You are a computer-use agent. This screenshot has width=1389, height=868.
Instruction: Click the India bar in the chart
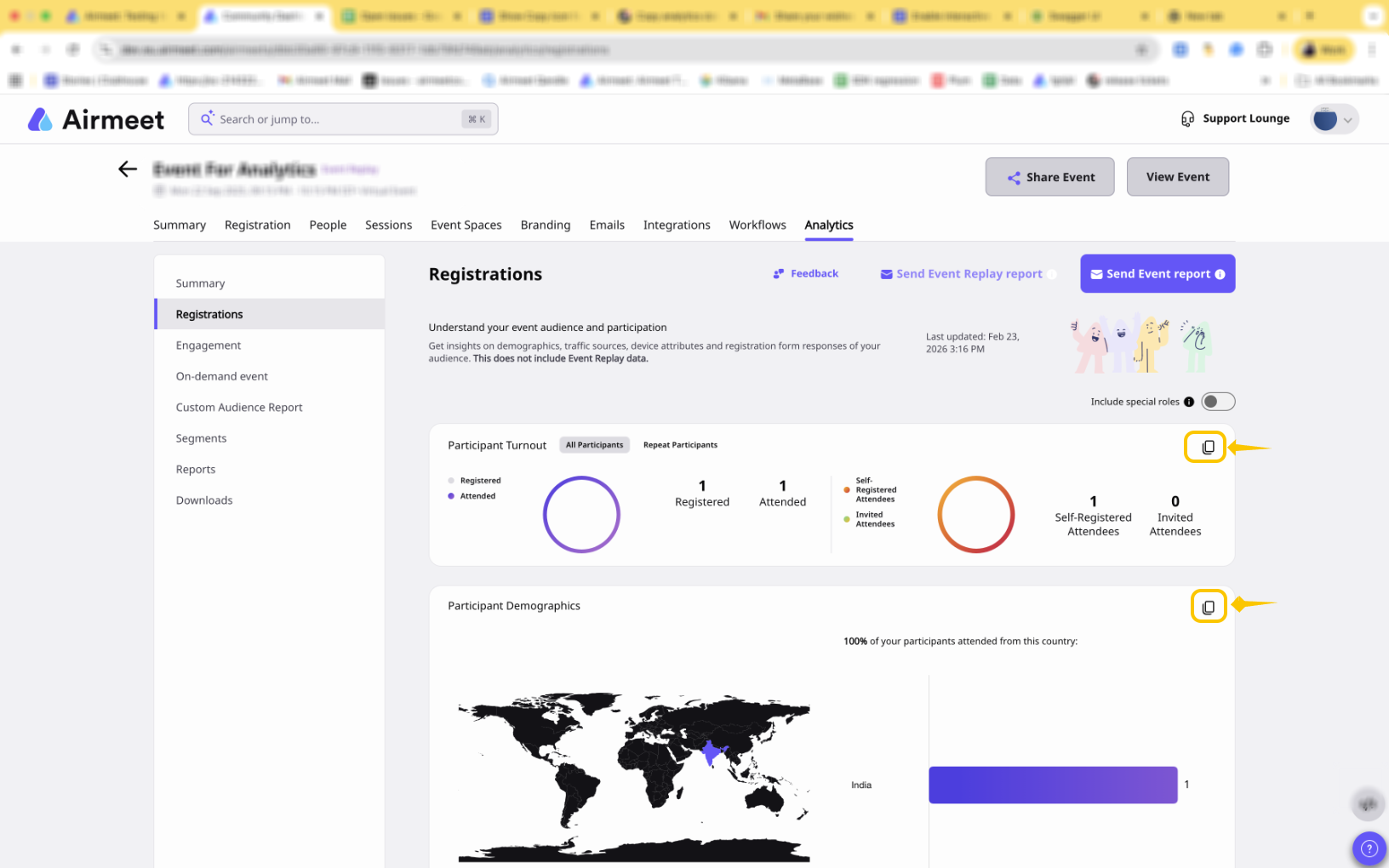click(1052, 785)
